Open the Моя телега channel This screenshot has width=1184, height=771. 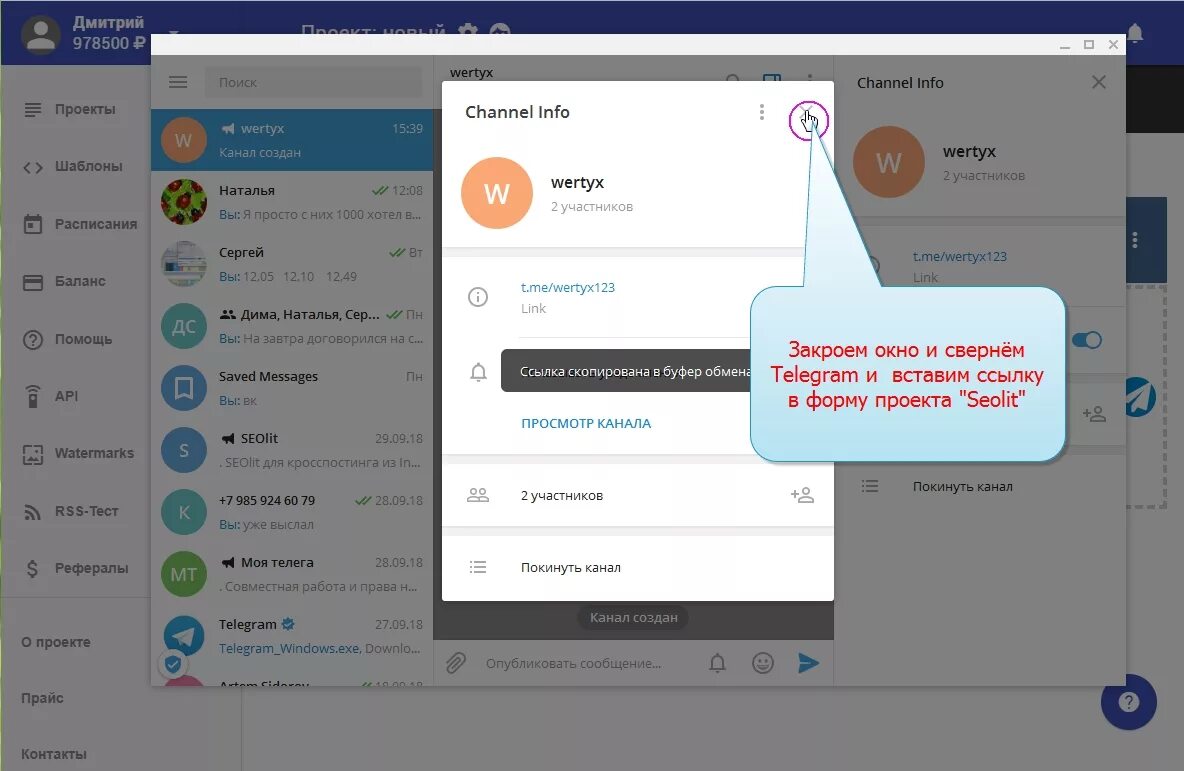click(292, 573)
